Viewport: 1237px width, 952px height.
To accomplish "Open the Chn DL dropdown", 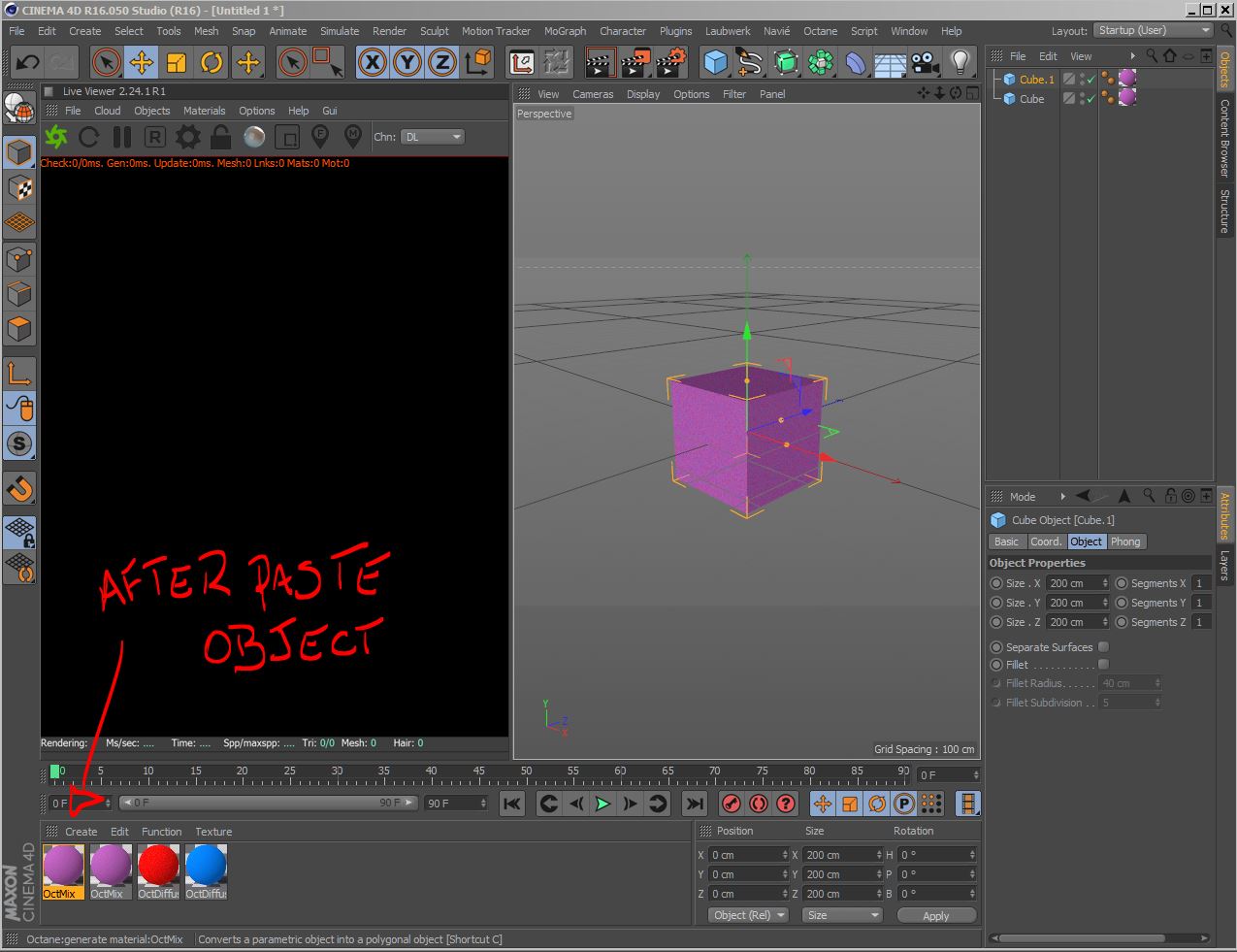I will click(x=433, y=137).
